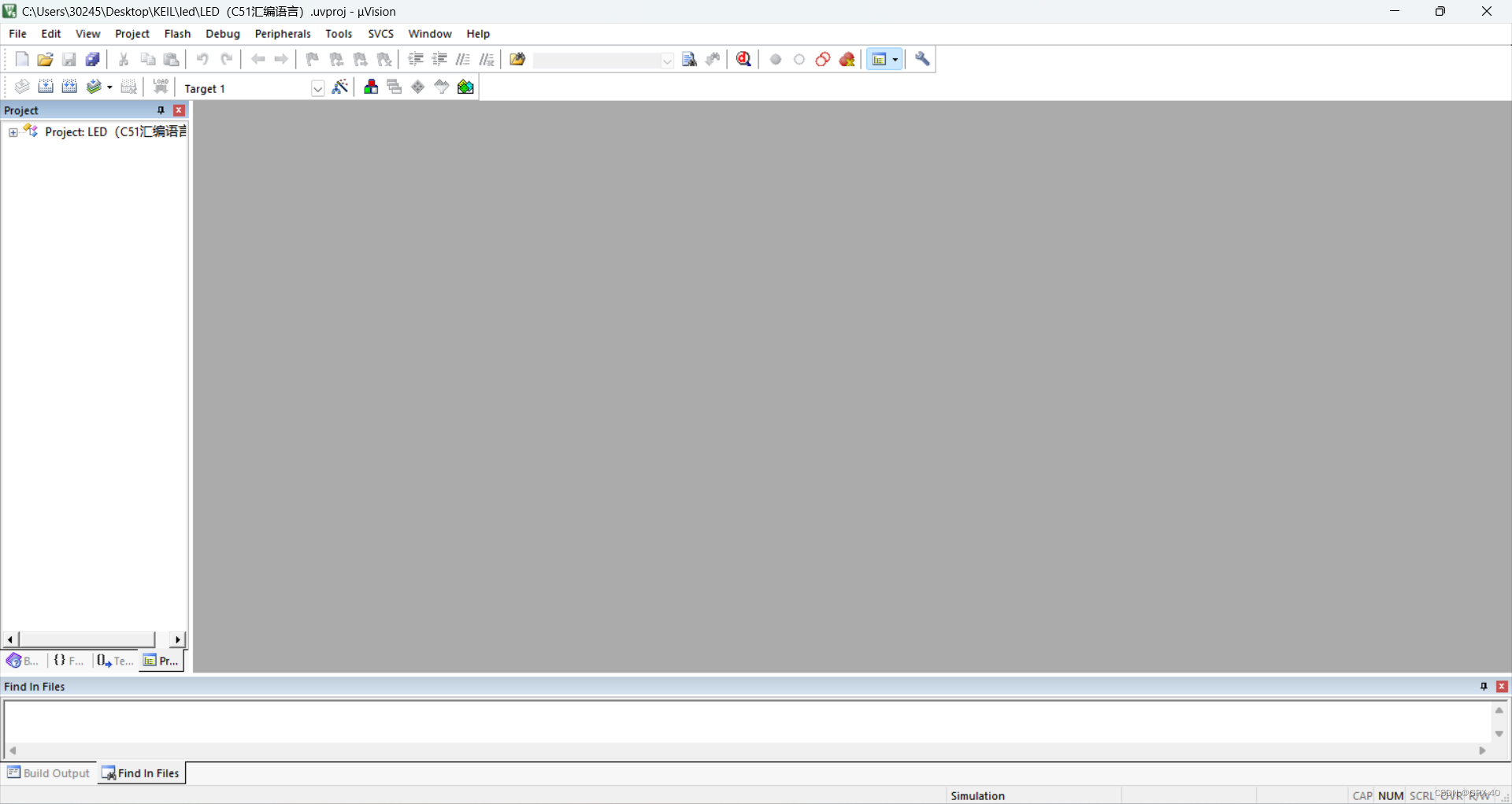Insert a breakpoint with the gray dot icon

776,59
